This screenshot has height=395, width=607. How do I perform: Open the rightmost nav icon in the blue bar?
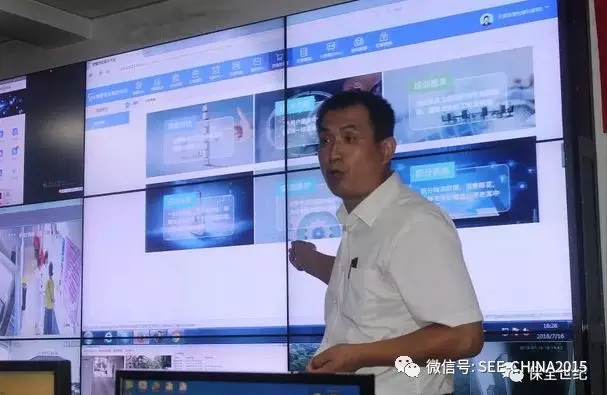383,40
